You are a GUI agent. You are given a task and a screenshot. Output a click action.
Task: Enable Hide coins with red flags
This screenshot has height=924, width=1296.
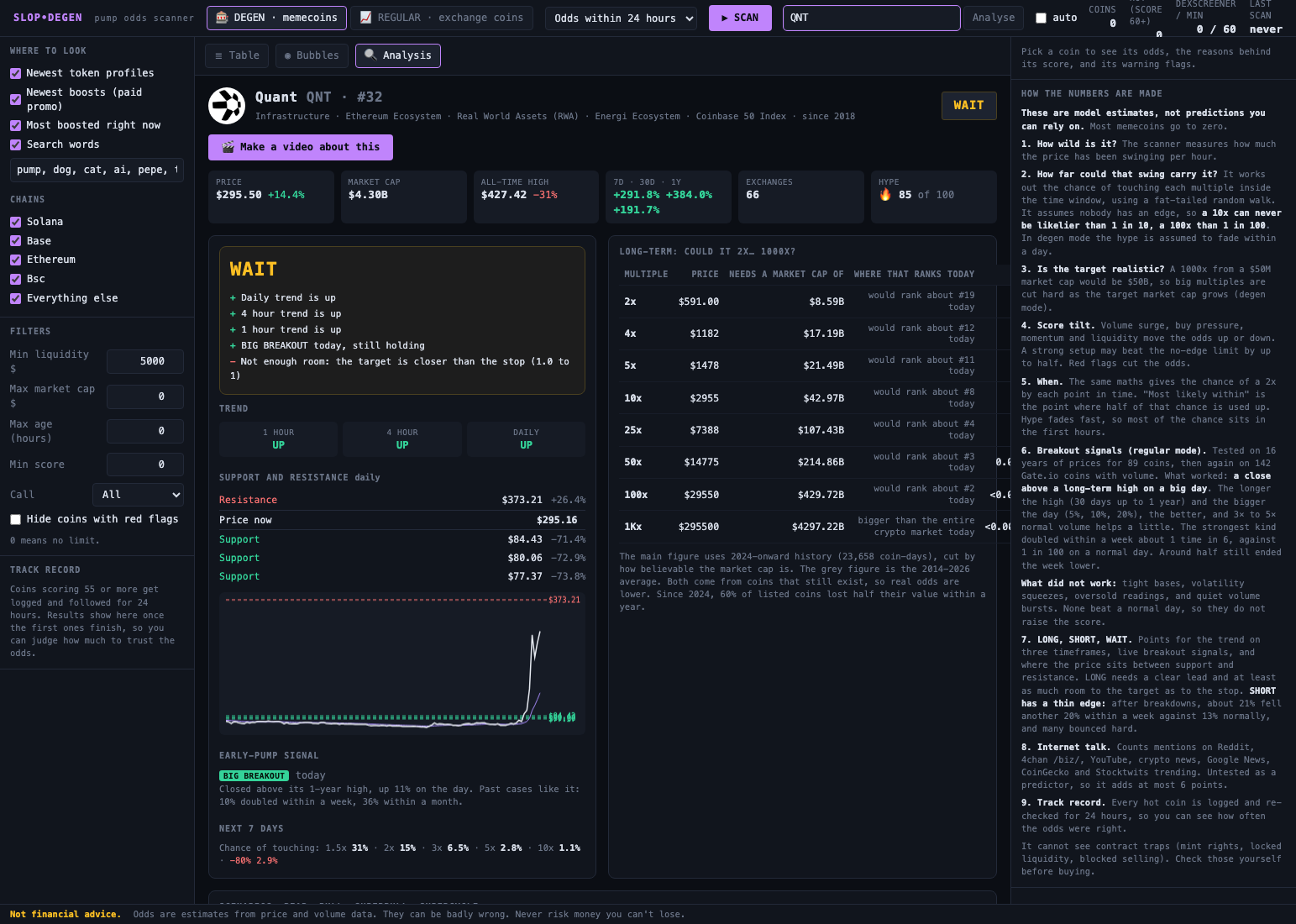(x=15, y=519)
